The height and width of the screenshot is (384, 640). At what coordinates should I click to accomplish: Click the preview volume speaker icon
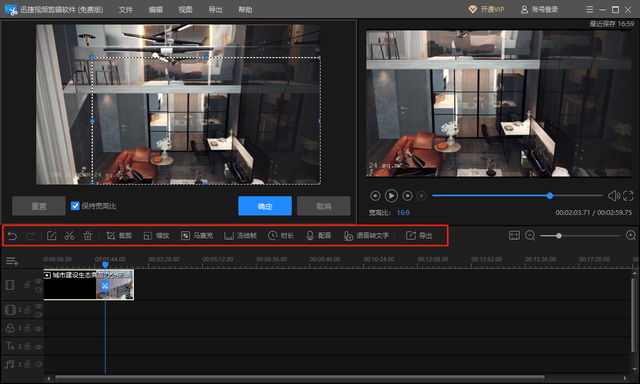pos(613,196)
